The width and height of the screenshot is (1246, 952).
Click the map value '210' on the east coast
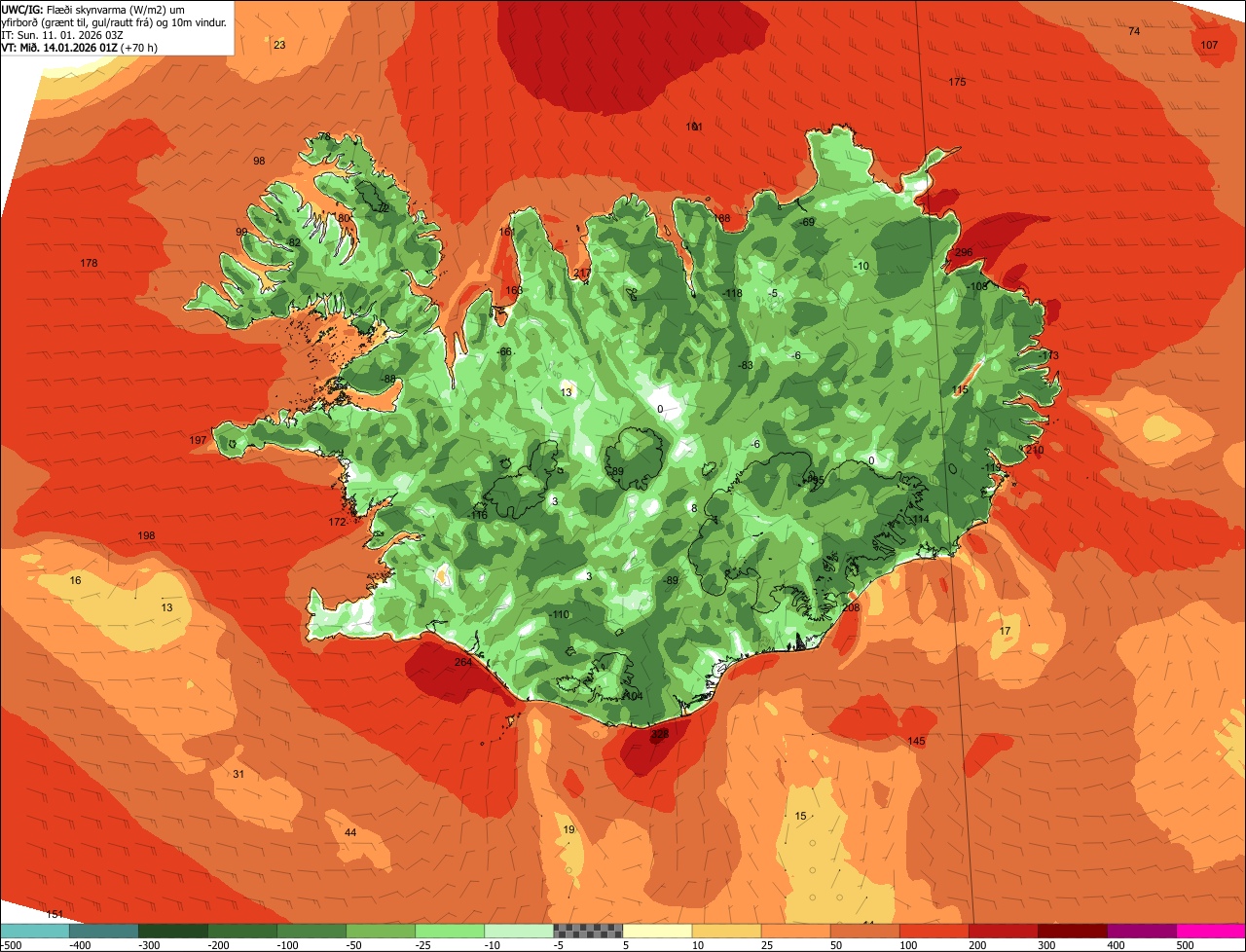click(x=1034, y=451)
